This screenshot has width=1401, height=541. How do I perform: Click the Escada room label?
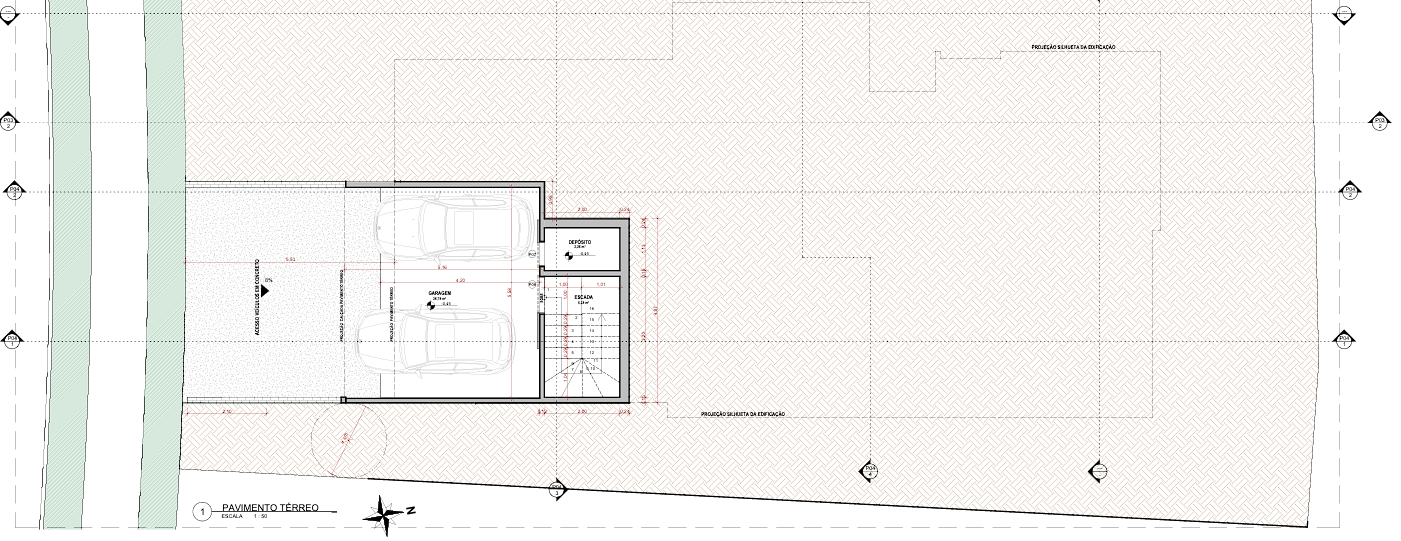[x=582, y=297]
